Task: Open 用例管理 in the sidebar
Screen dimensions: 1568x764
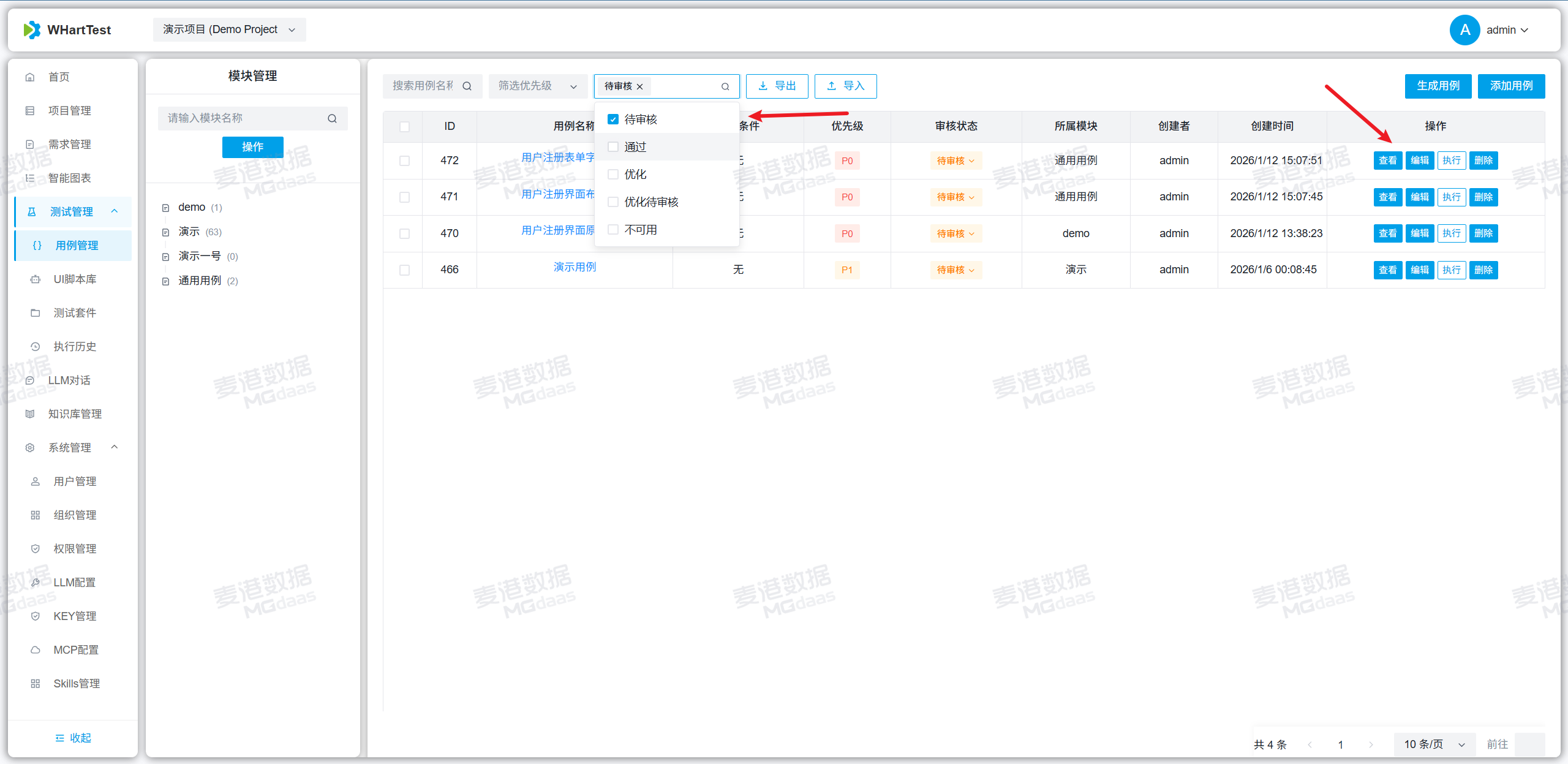Action: [77, 246]
